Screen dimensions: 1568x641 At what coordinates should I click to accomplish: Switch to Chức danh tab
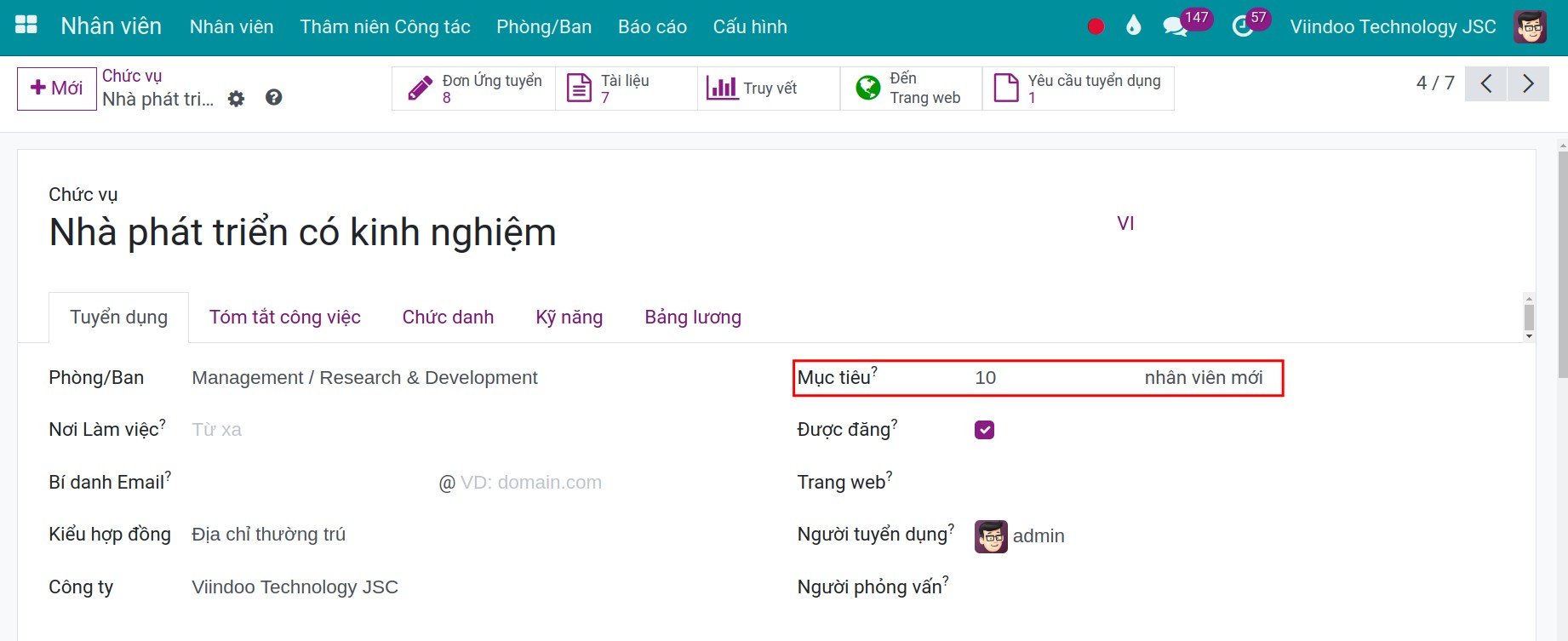(448, 318)
